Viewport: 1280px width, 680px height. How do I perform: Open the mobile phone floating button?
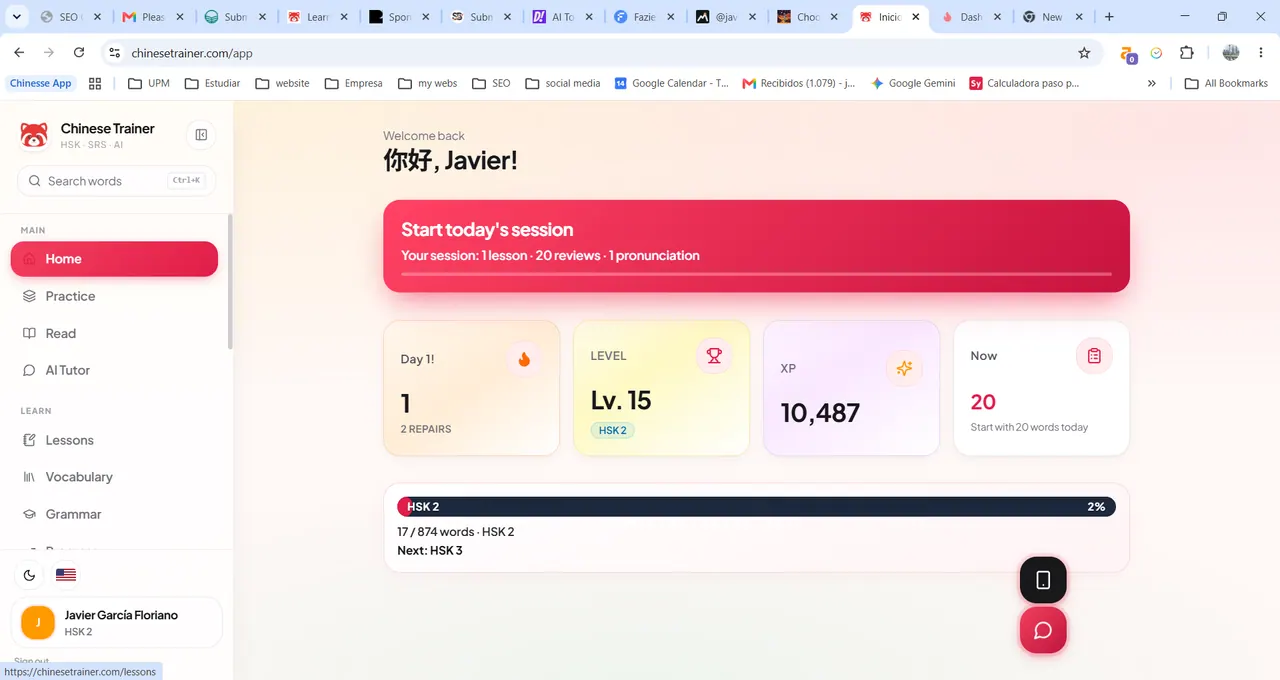point(1043,579)
